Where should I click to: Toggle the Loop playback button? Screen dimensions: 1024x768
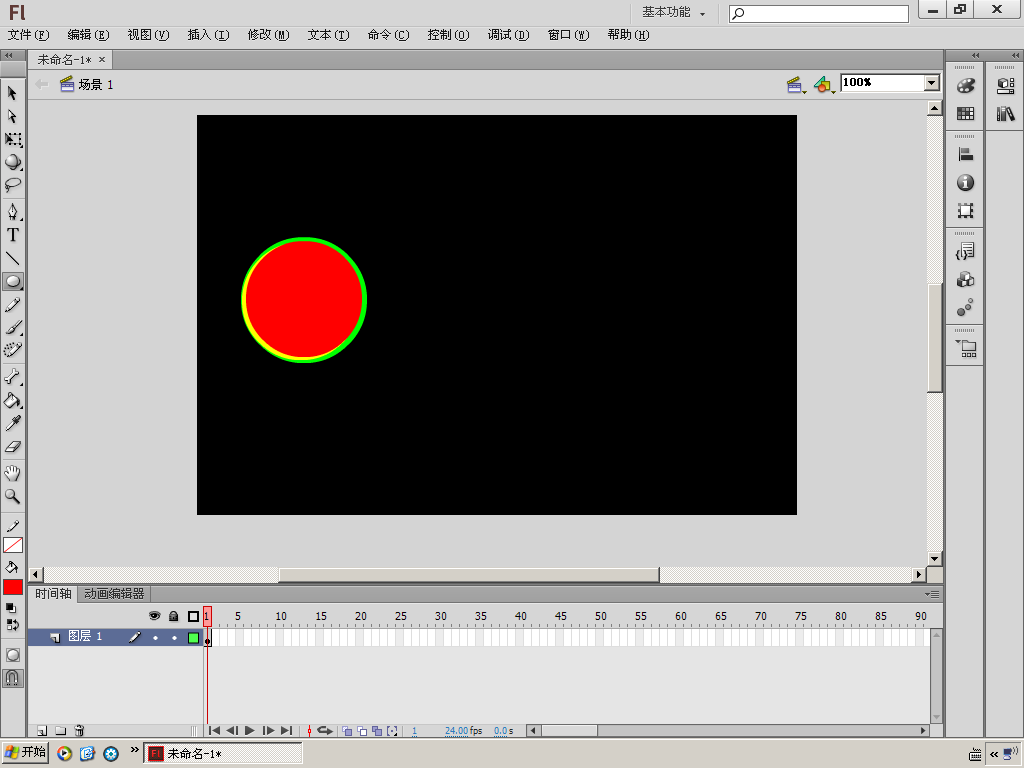pyautogui.click(x=325, y=731)
